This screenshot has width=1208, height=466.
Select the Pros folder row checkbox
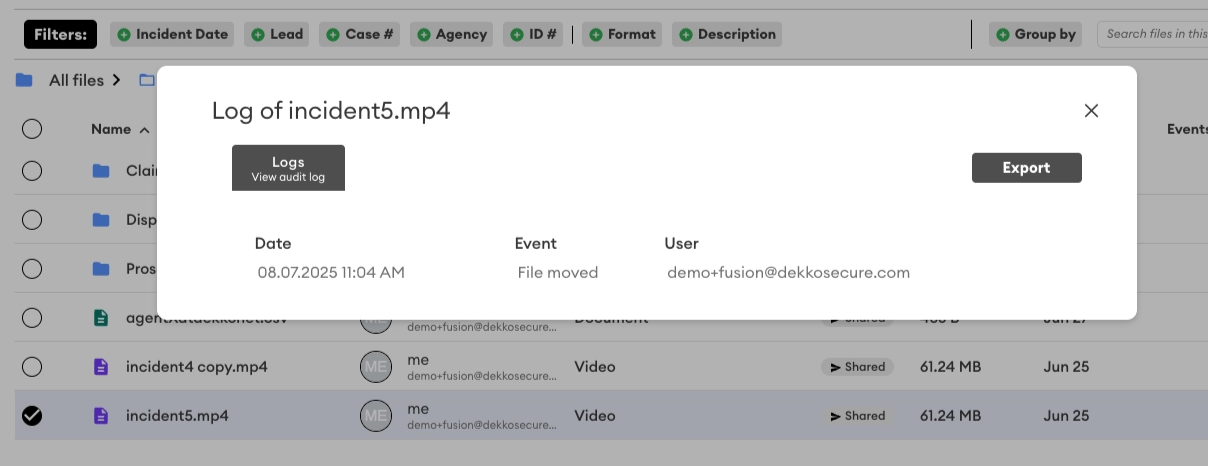point(32,269)
